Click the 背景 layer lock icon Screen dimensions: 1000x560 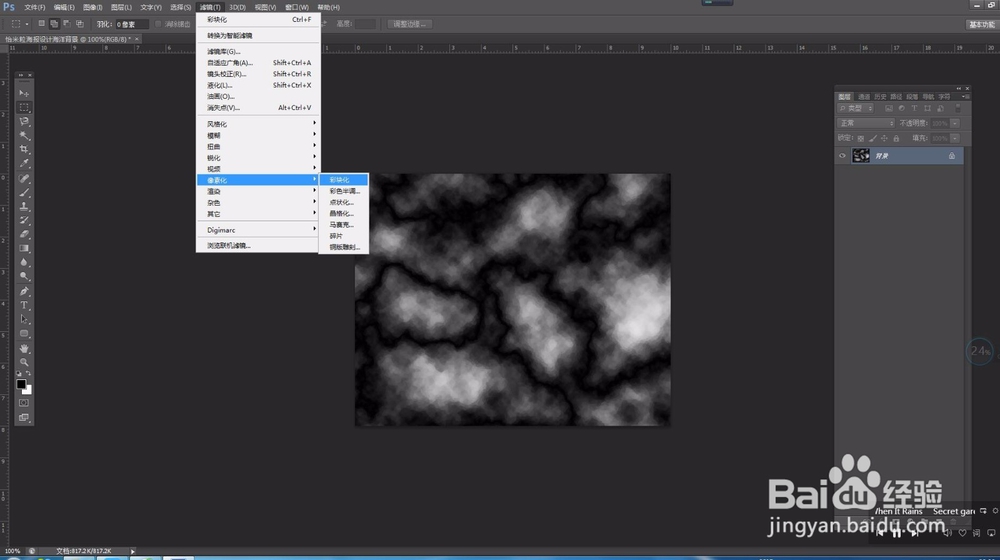(952, 156)
